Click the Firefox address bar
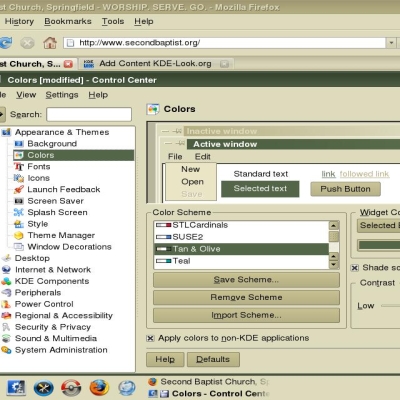The height and width of the screenshot is (400, 400). pos(224,43)
